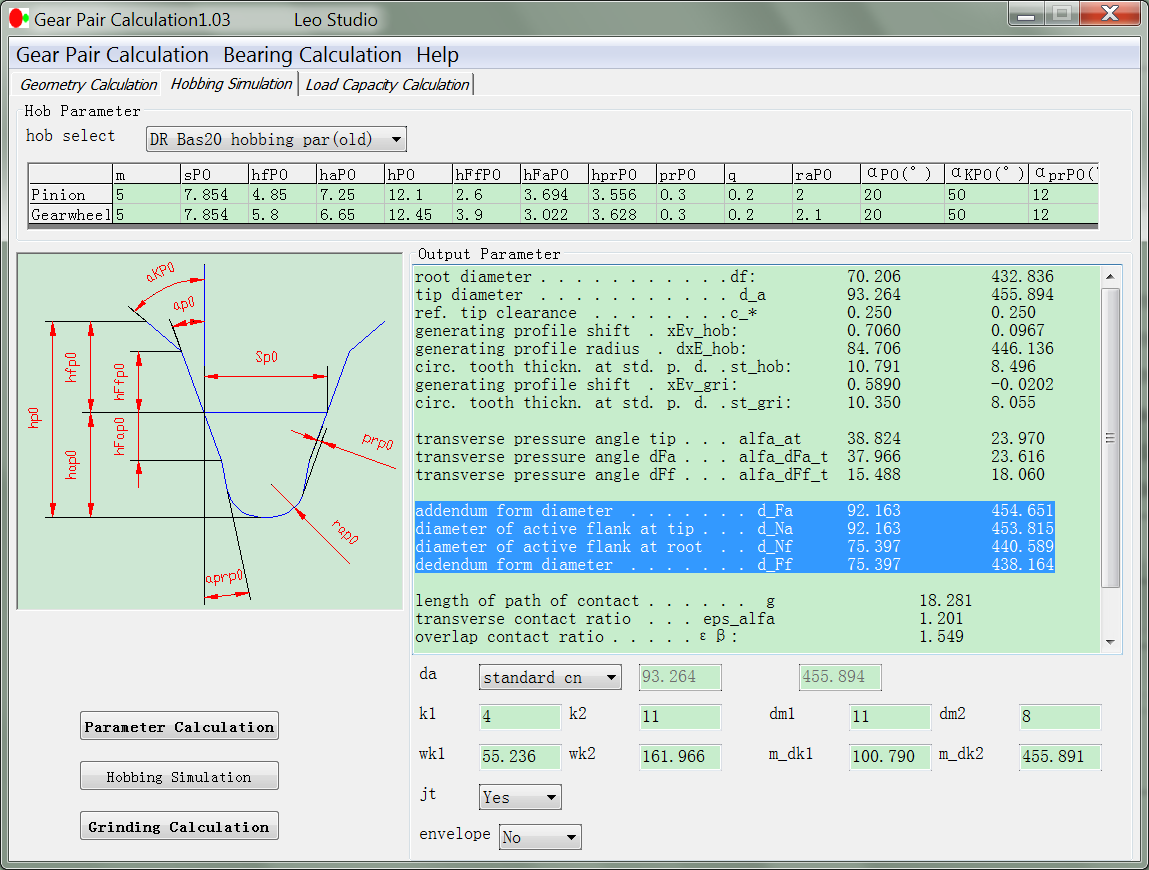Click the Grinding Calculation button
The height and width of the screenshot is (870, 1149).
point(179,826)
